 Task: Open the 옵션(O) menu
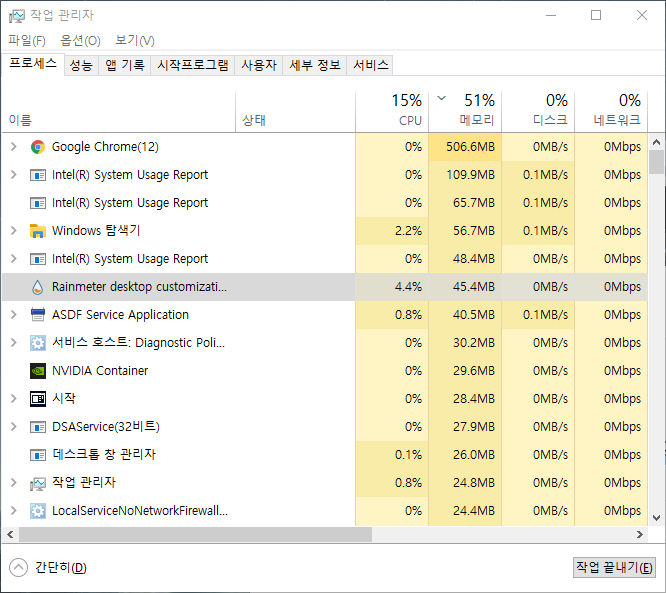pos(80,41)
